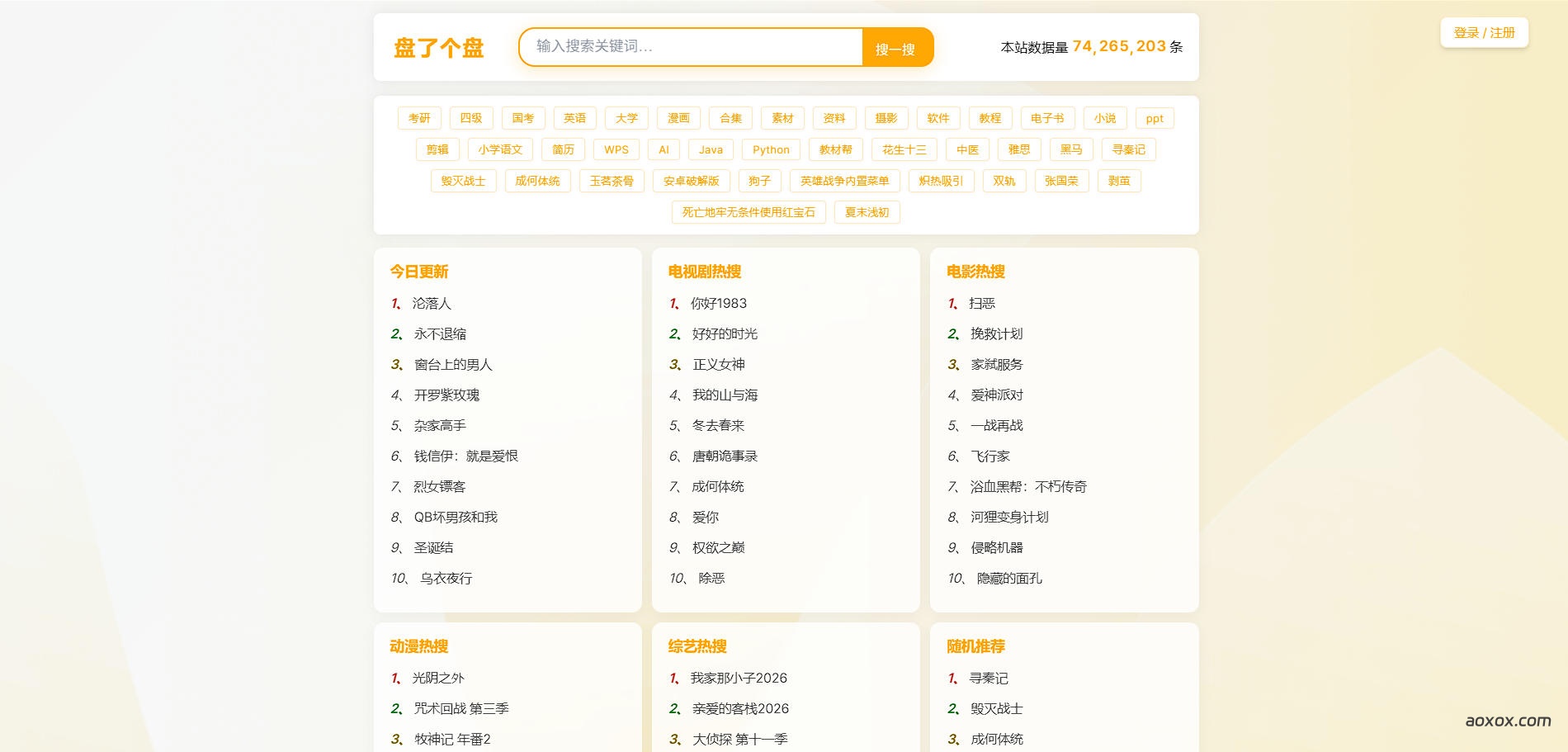Select the 考研 keyword tag

[x=420, y=118]
